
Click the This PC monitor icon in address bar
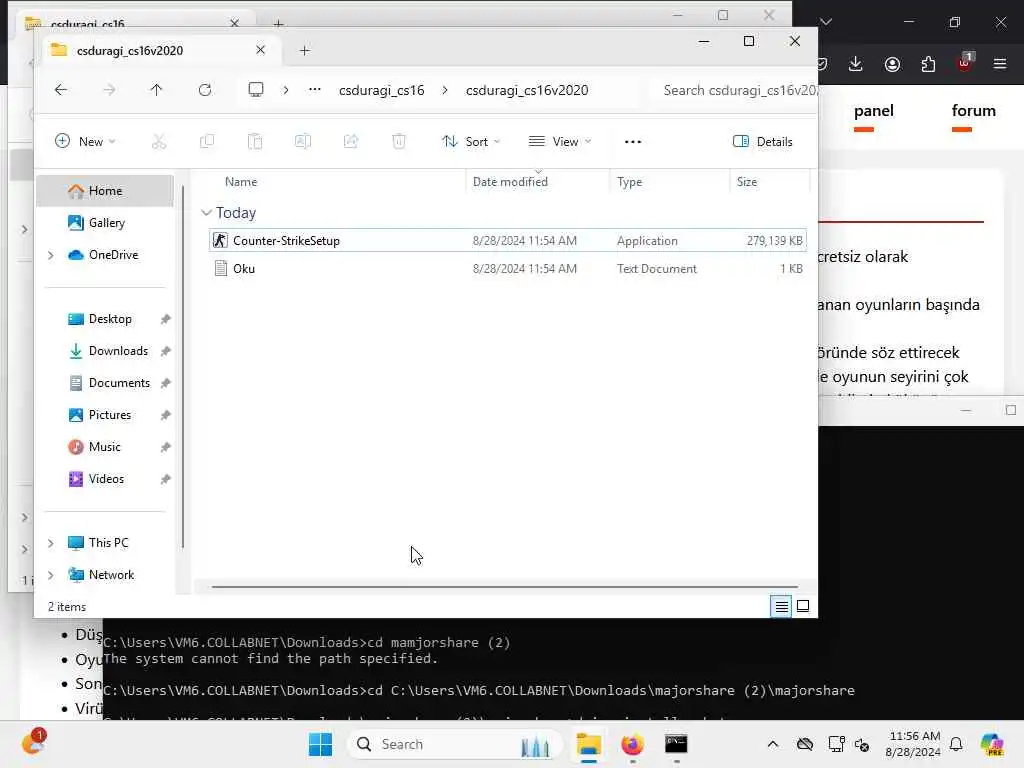pyautogui.click(x=256, y=90)
